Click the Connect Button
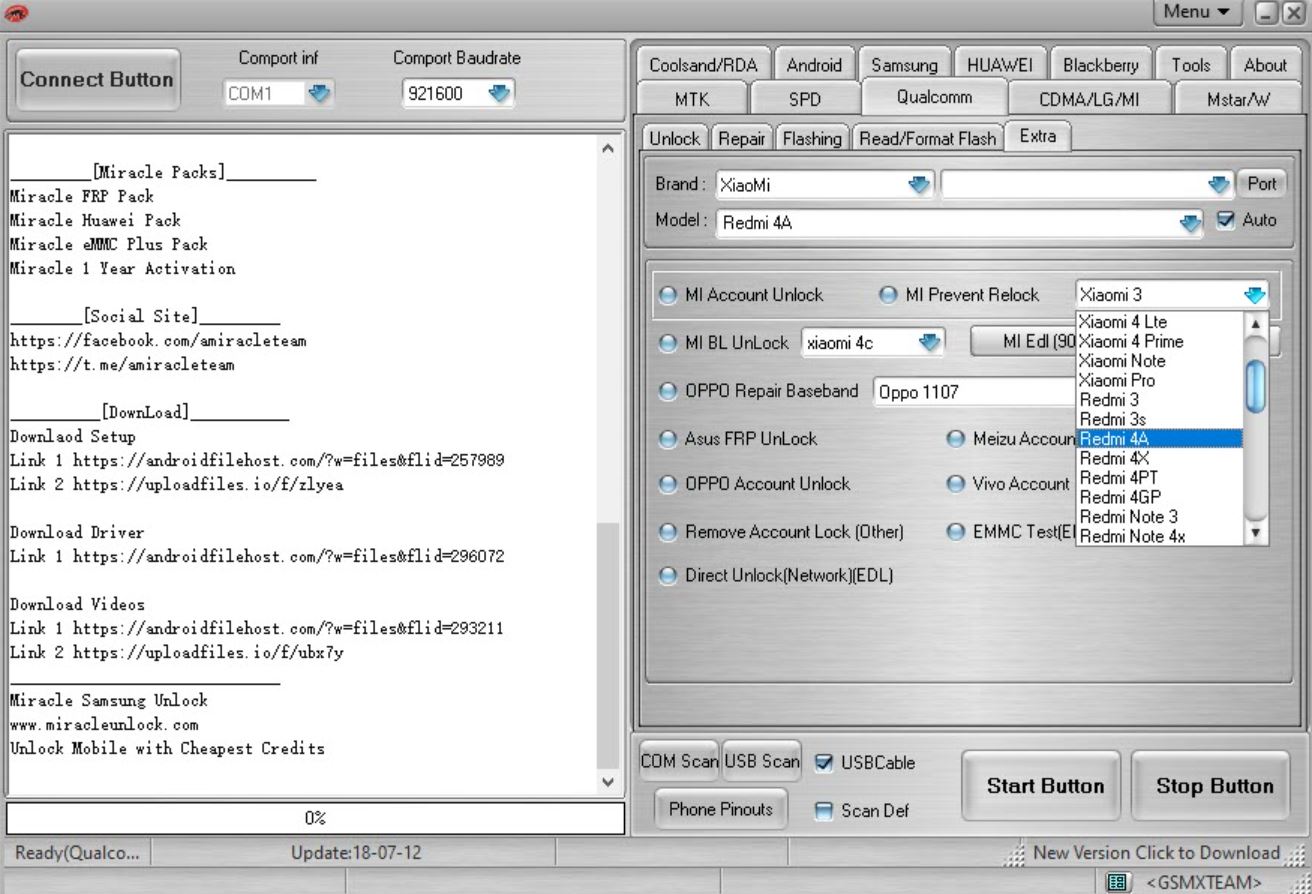The width and height of the screenshot is (1312, 894). (97, 80)
